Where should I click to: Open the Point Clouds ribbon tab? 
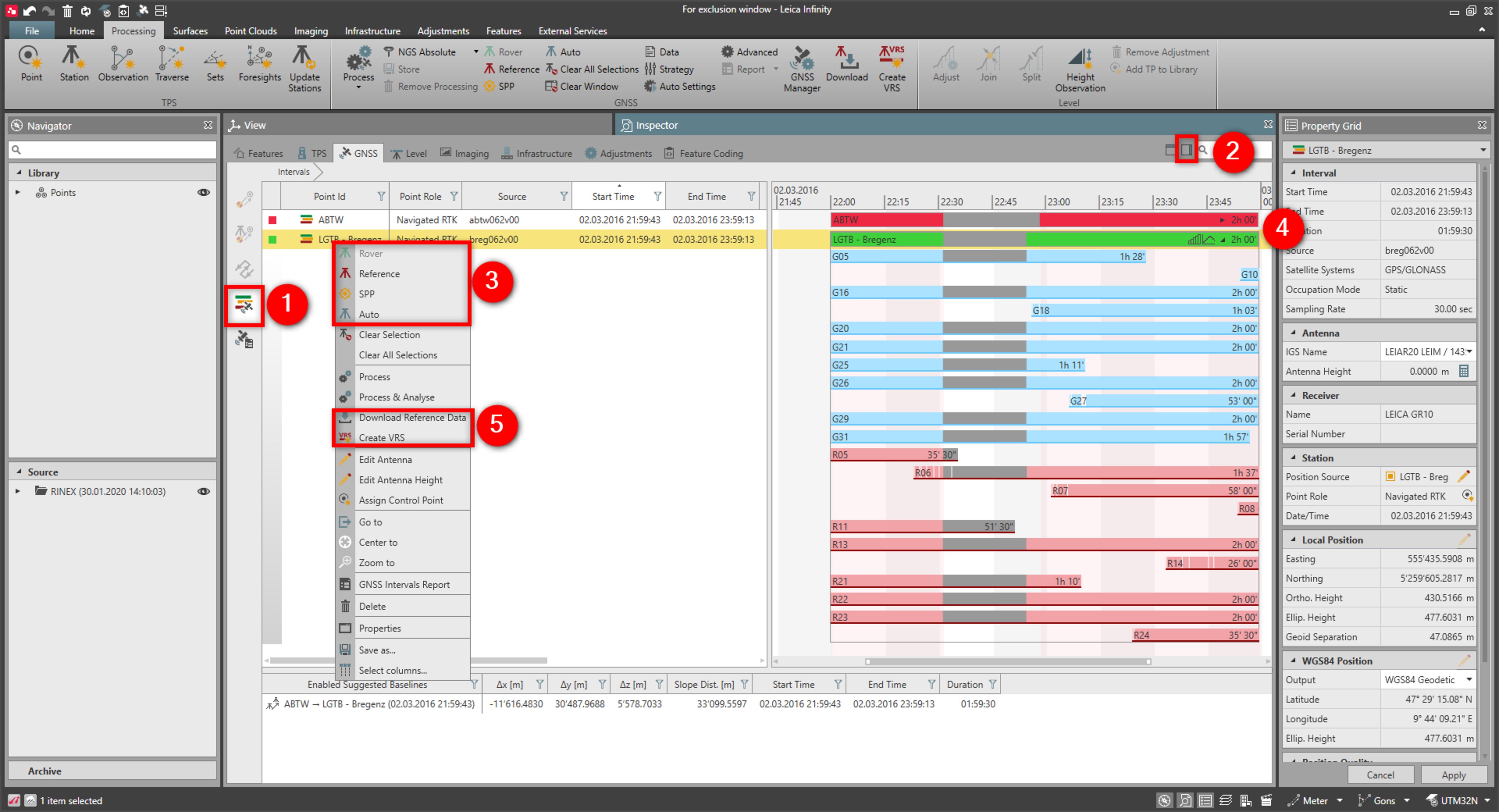click(251, 31)
